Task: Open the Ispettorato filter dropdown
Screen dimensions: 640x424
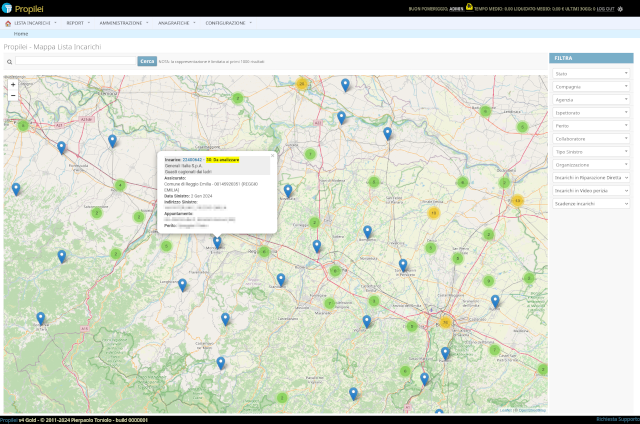Action: click(591, 113)
